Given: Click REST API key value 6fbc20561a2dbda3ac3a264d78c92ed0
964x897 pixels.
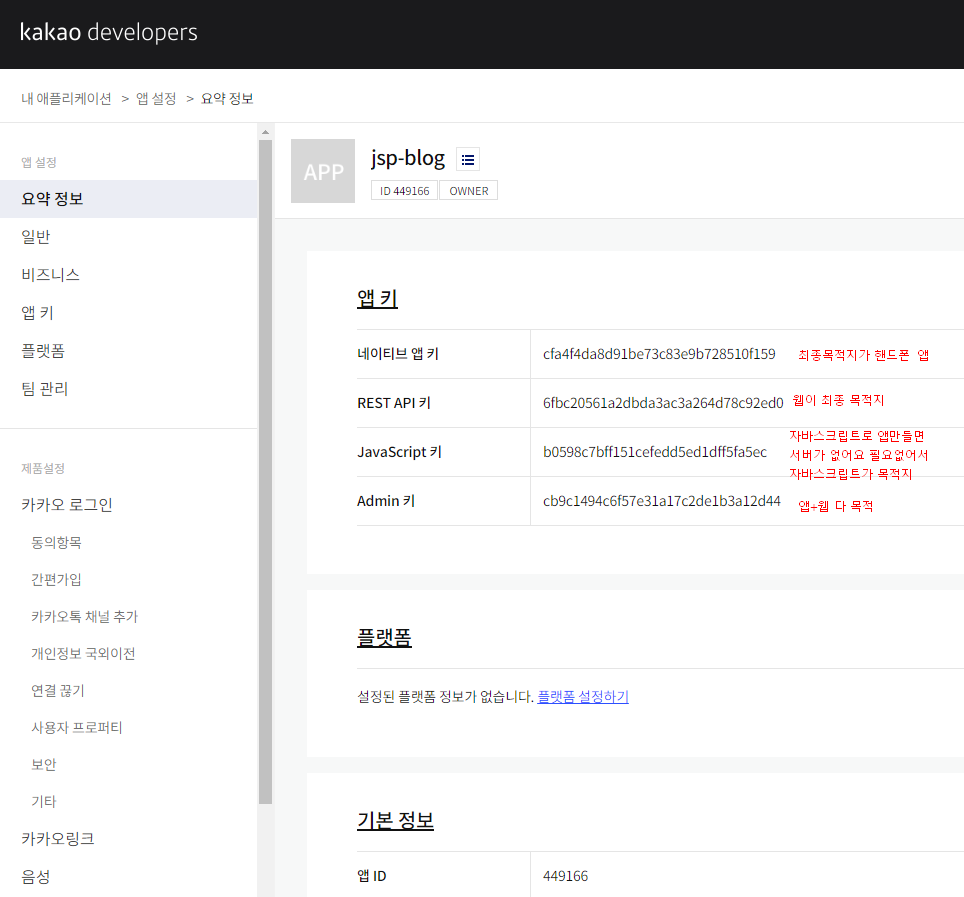Looking at the screenshot, I should (663, 403).
